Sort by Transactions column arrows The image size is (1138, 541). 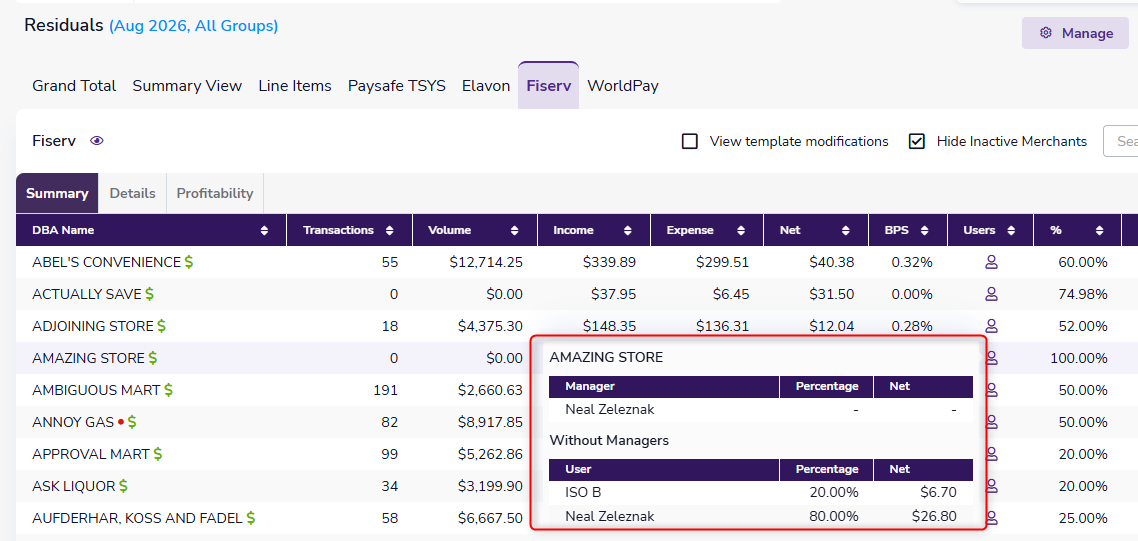[390, 230]
